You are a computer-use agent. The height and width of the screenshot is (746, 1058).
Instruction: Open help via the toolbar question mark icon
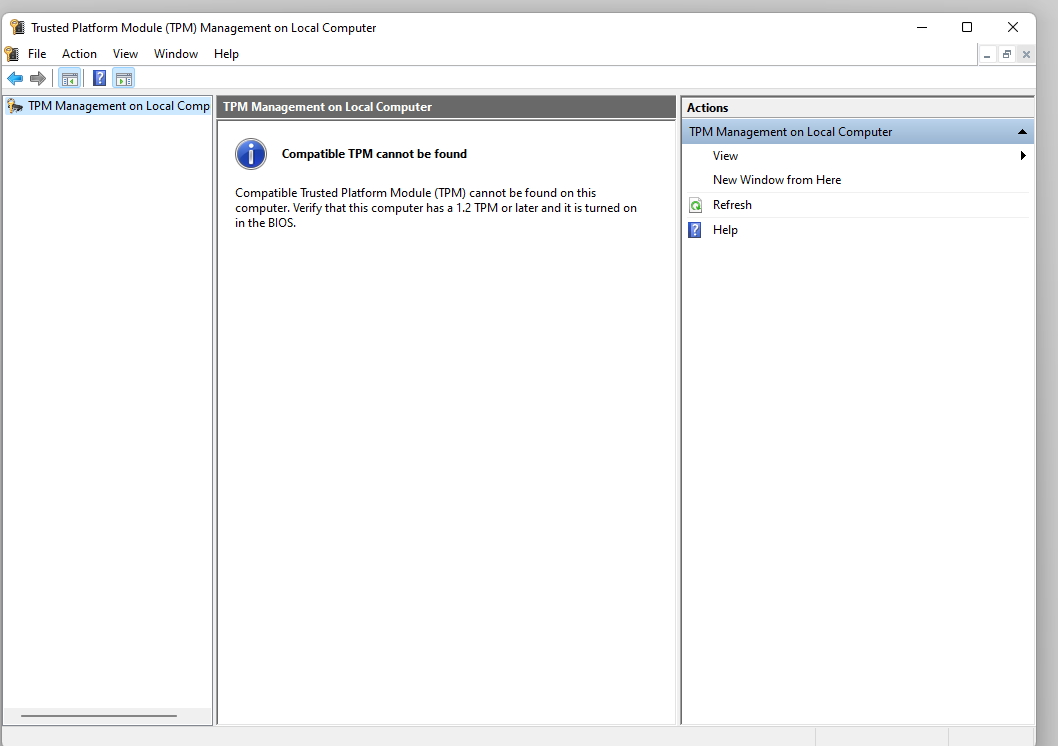click(98, 78)
